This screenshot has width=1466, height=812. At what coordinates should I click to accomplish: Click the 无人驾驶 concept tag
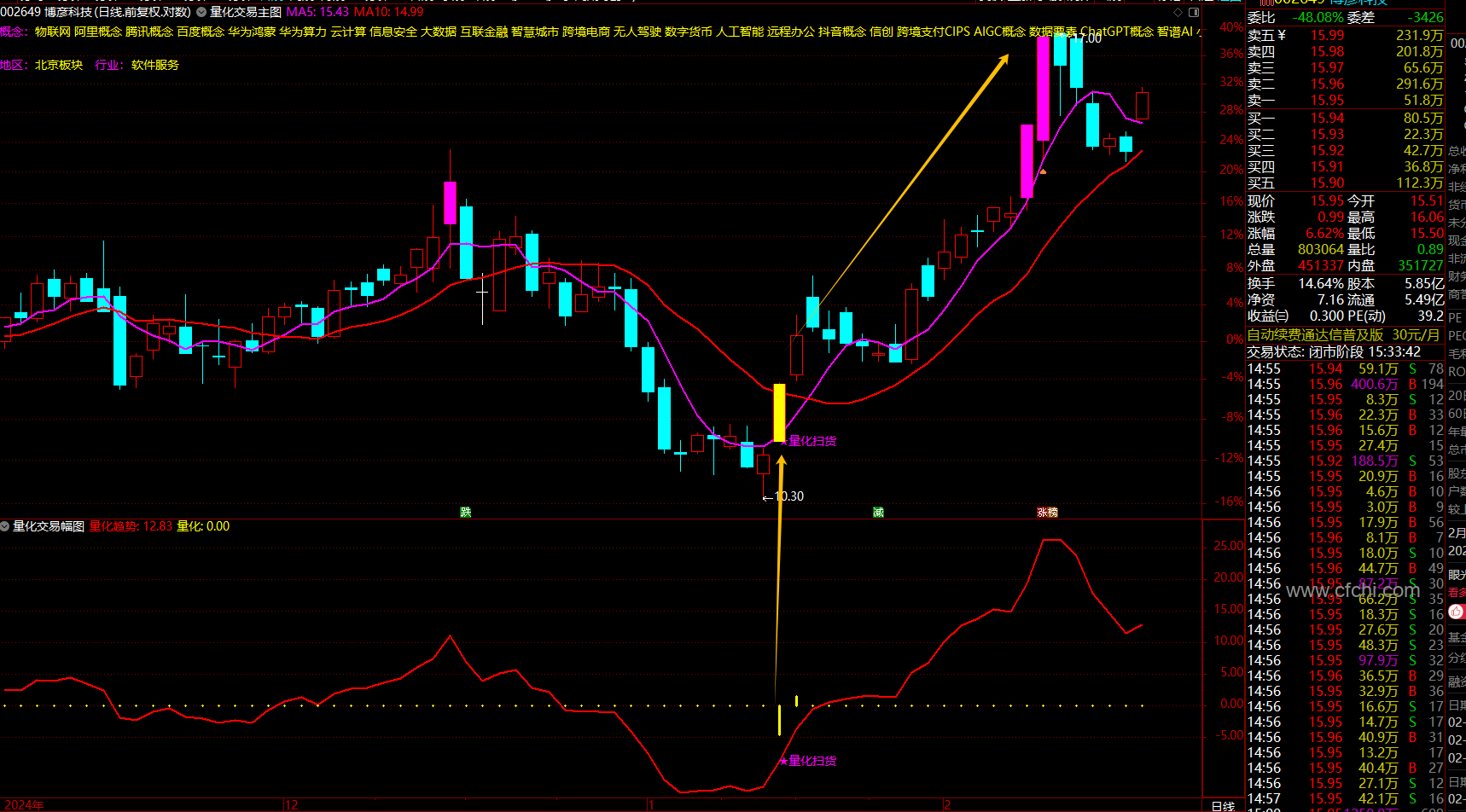click(x=637, y=32)
